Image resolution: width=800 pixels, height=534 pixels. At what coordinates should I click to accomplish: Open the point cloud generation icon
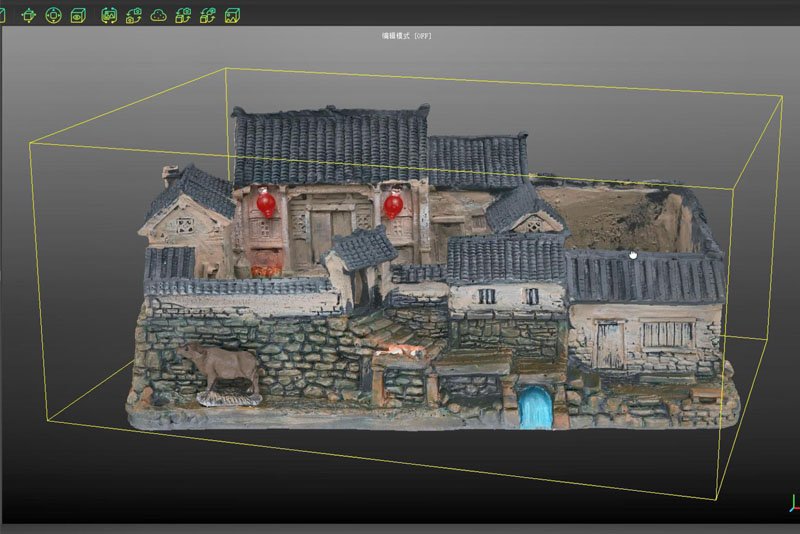(159, 16)
